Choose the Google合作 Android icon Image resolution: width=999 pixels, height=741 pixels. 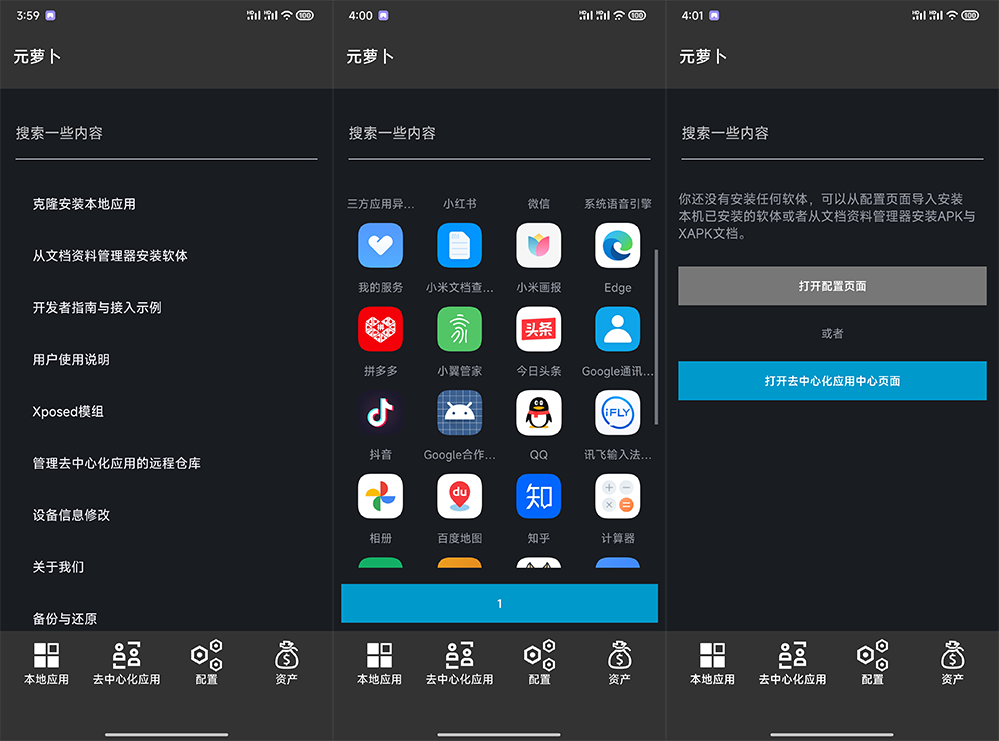pyautogui.click(x=459, y=413)
